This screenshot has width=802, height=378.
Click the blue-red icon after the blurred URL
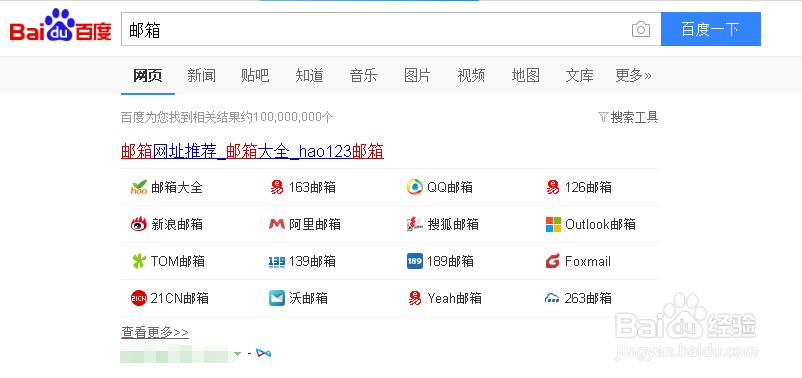tap(263, 353)
